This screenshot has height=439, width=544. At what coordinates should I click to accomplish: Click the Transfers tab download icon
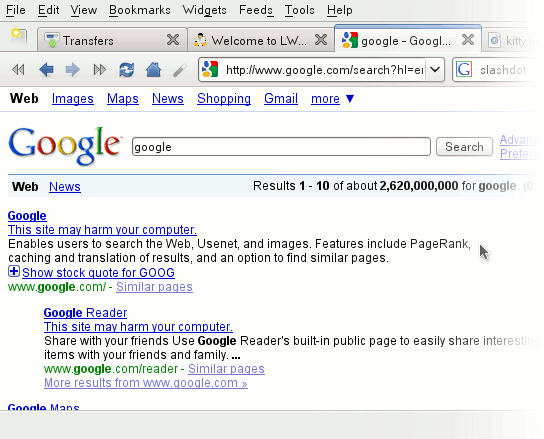(x=52, y=40)
